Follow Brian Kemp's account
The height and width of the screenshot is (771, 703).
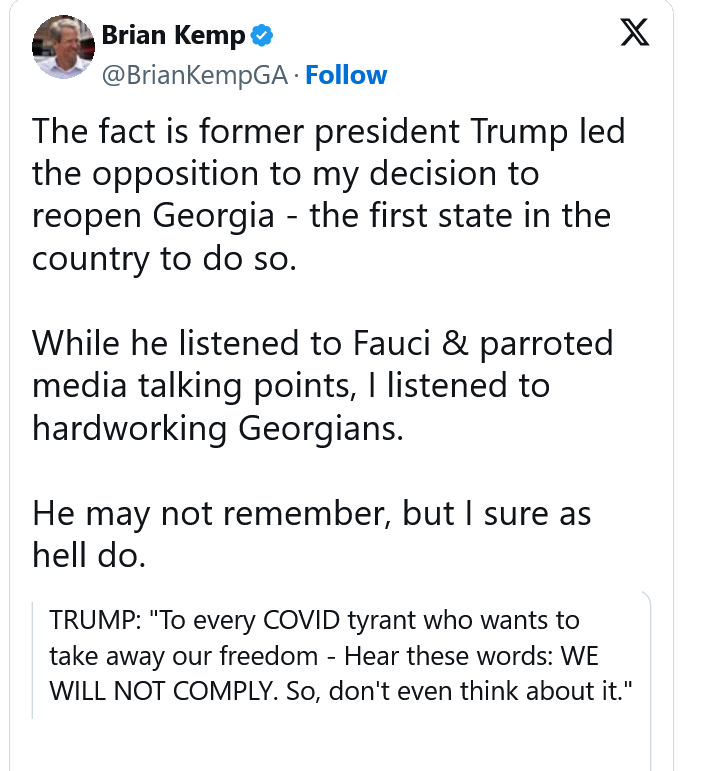pos(346,75)
